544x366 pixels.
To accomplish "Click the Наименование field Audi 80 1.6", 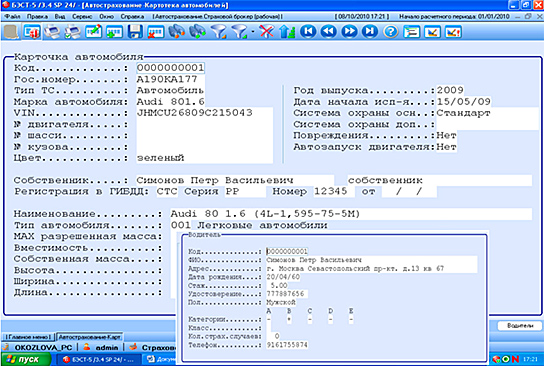I will (x=351, y=214).
